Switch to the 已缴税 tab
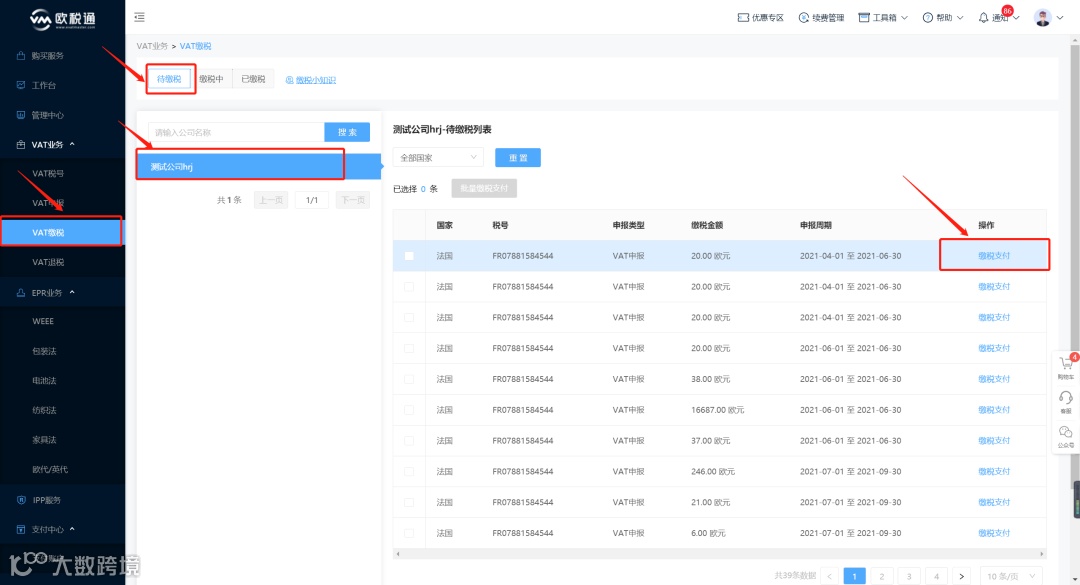Image resolution: width=1080 pixels, height=585 pixels. (x=253, y=79)
